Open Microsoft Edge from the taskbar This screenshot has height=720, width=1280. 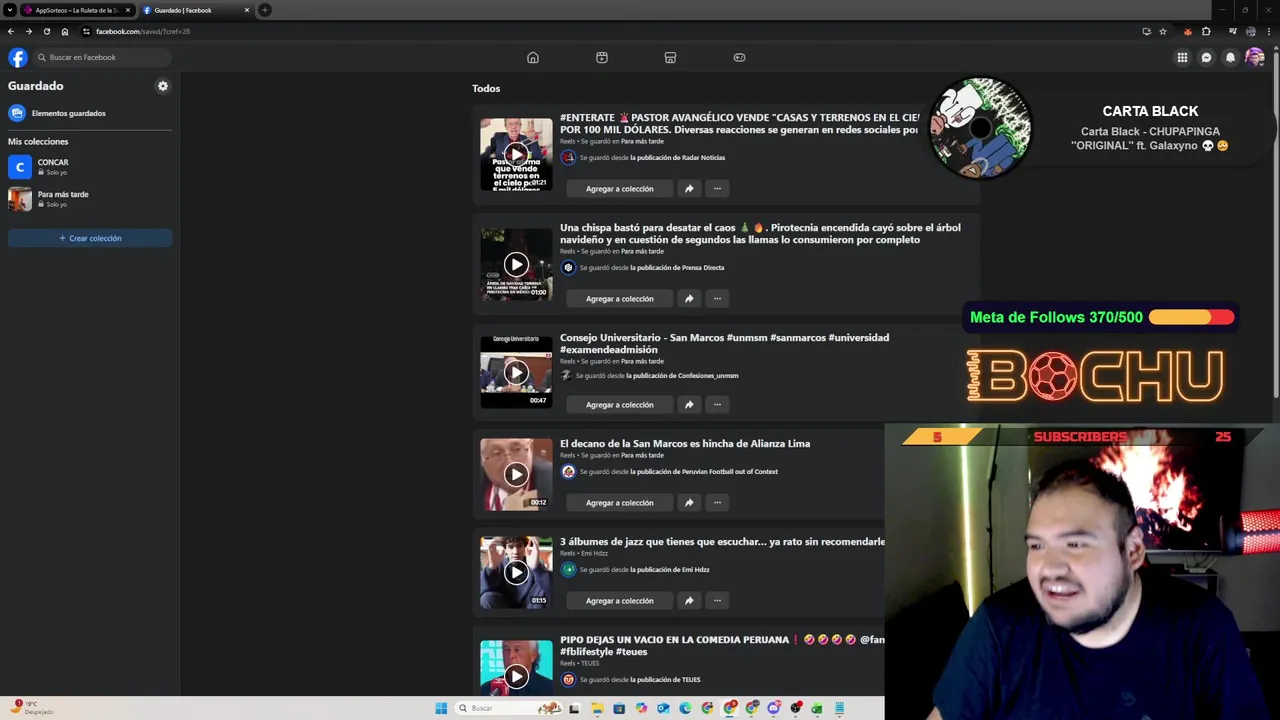click(x=685, y=708)
